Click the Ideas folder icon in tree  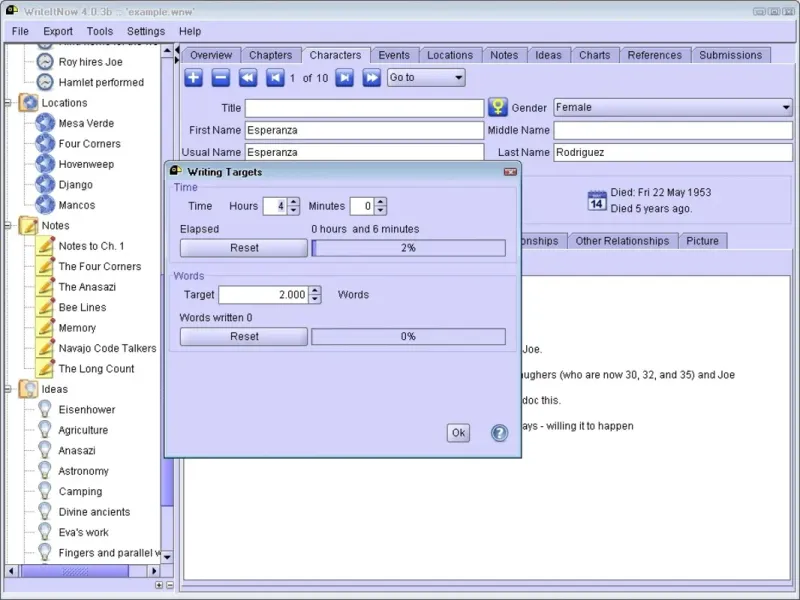tap(29, 389)
